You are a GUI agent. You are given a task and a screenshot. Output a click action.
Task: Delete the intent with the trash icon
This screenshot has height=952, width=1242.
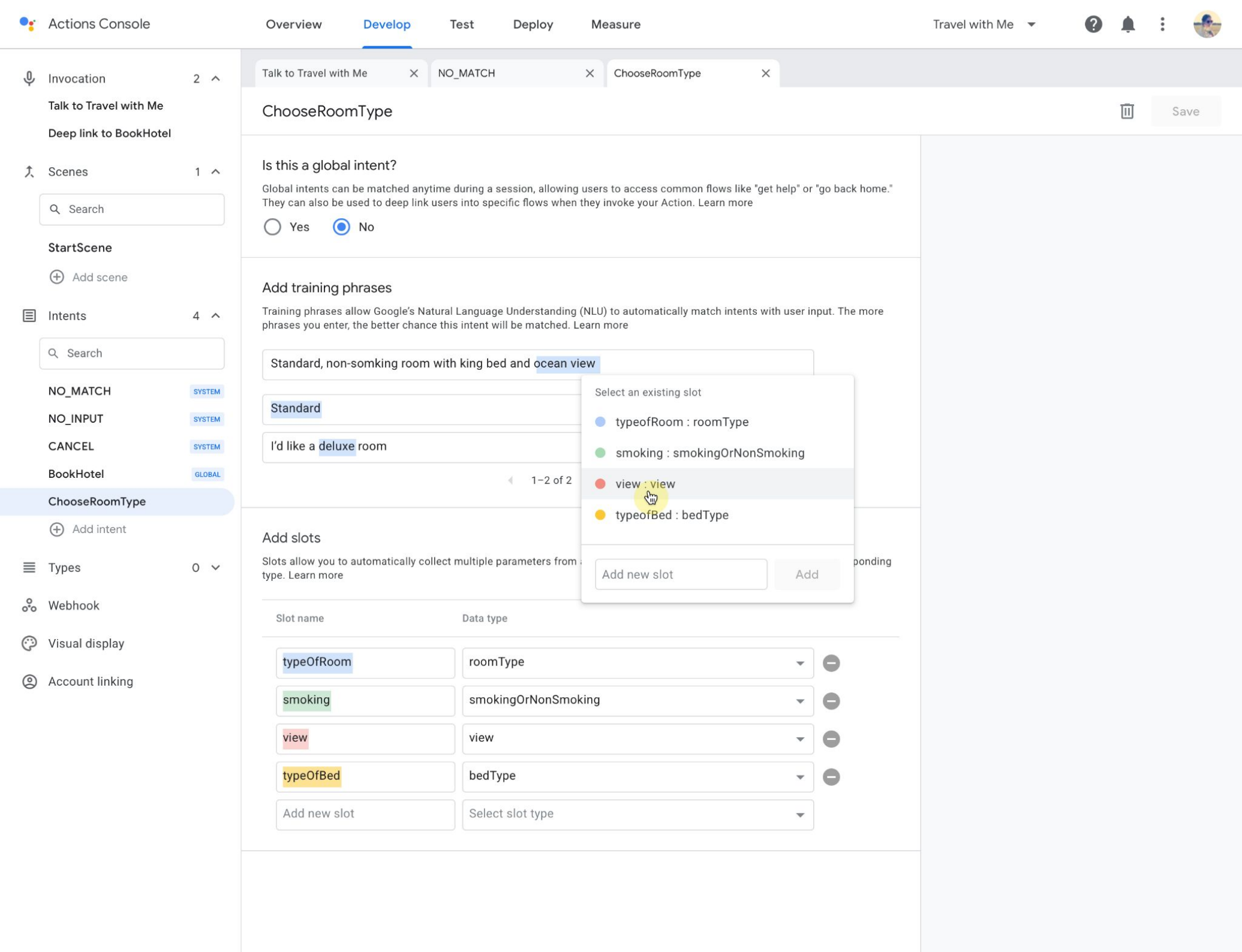1127,112
